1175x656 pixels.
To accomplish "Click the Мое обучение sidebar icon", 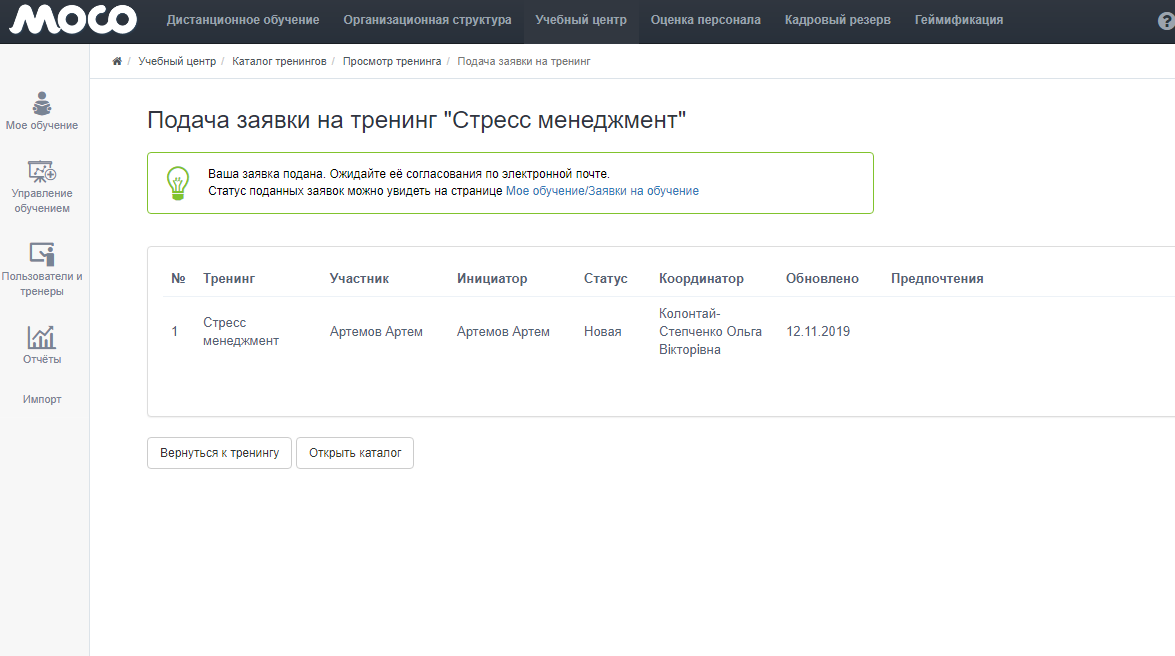I will 42,103.
